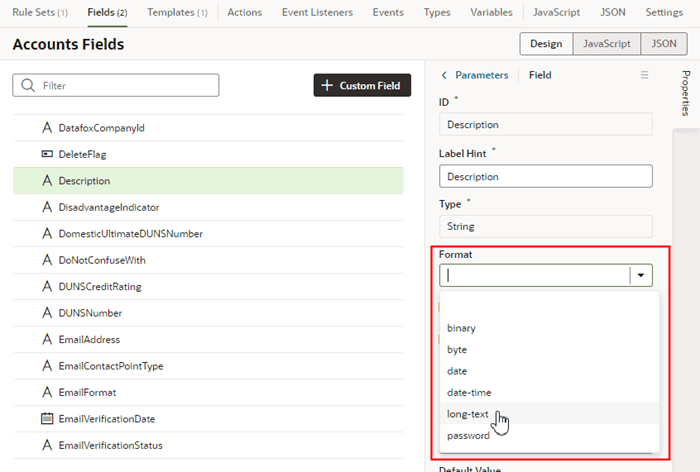Click string icon beside DUNSNumber

47,313
